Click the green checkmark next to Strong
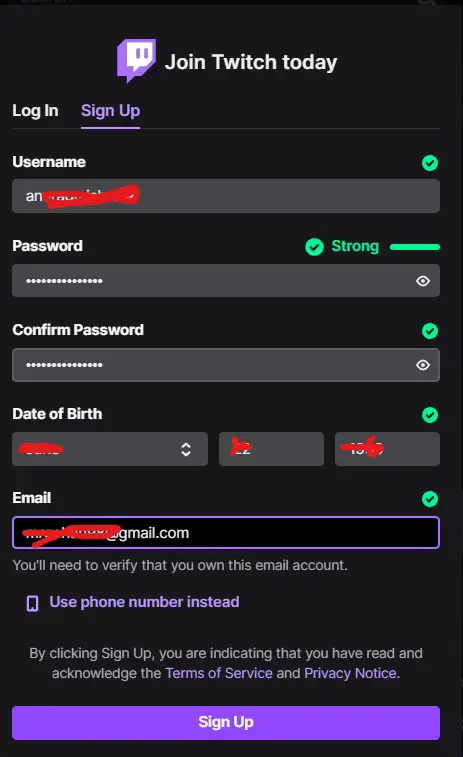This screenshot has width=463, height=757. pyautogui.click(x=314, y=247)
